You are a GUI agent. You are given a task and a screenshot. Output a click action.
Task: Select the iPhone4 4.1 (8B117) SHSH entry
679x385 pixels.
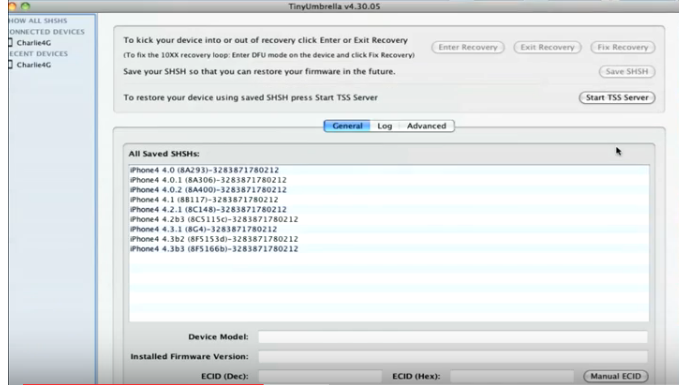coord(389,200)
